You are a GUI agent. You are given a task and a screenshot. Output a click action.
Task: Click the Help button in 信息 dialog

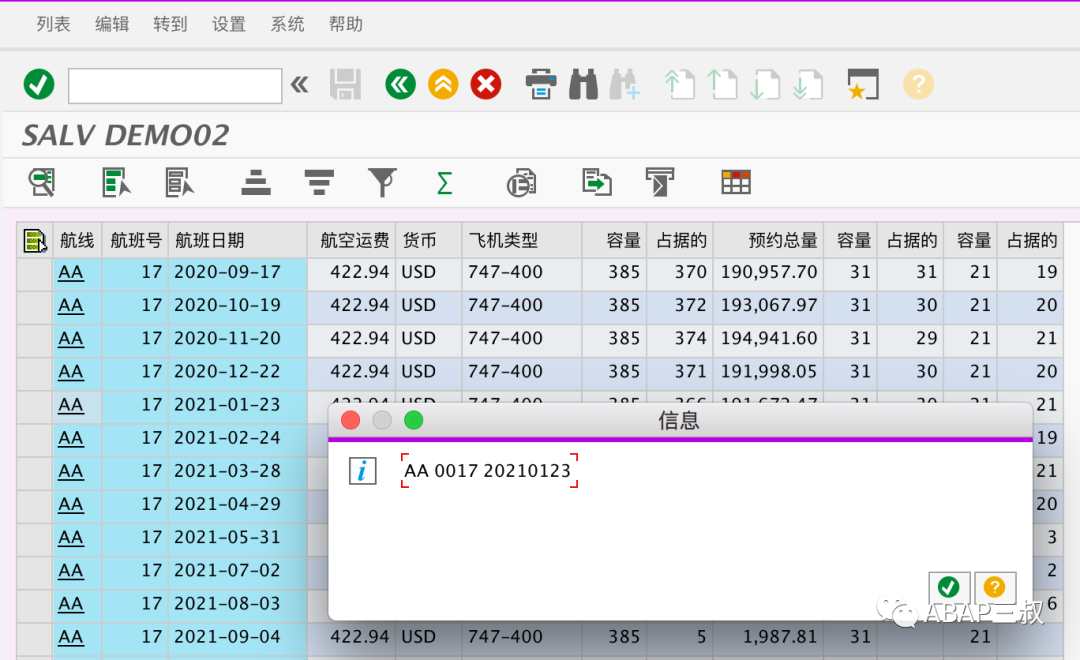(995, 588)
